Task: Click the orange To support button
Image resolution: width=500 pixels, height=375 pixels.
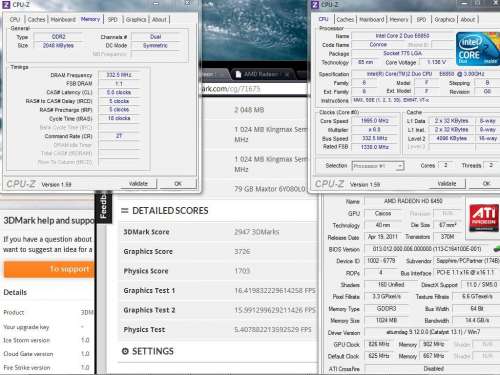Action: [49, 269]
